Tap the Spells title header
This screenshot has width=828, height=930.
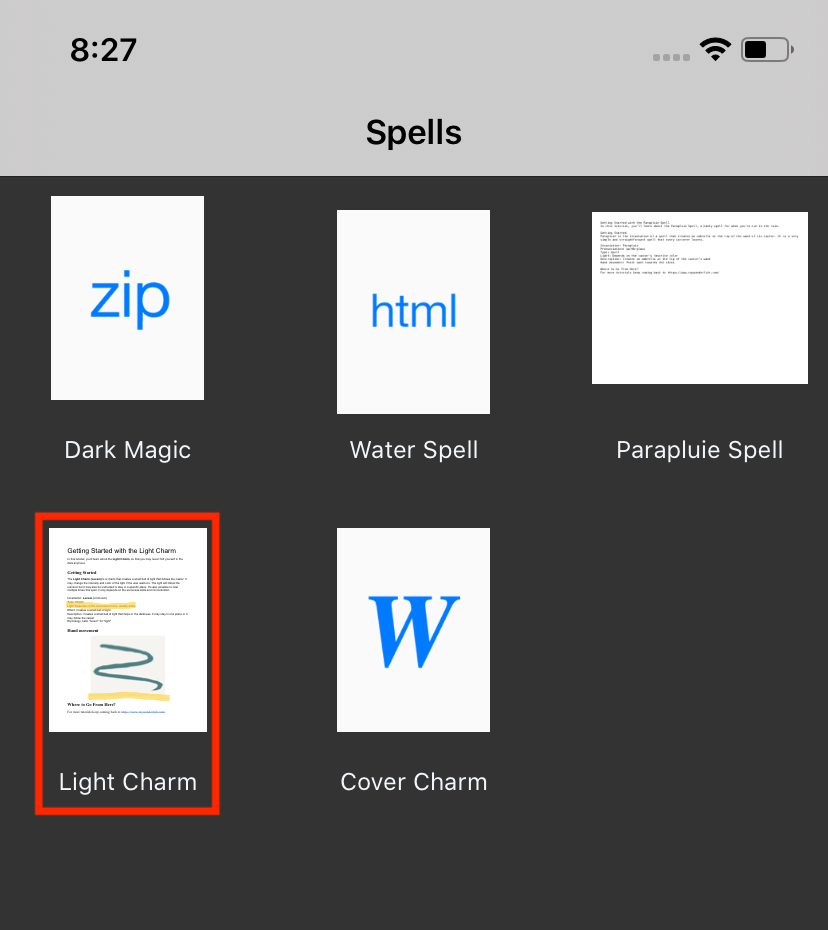coord(413,131)
